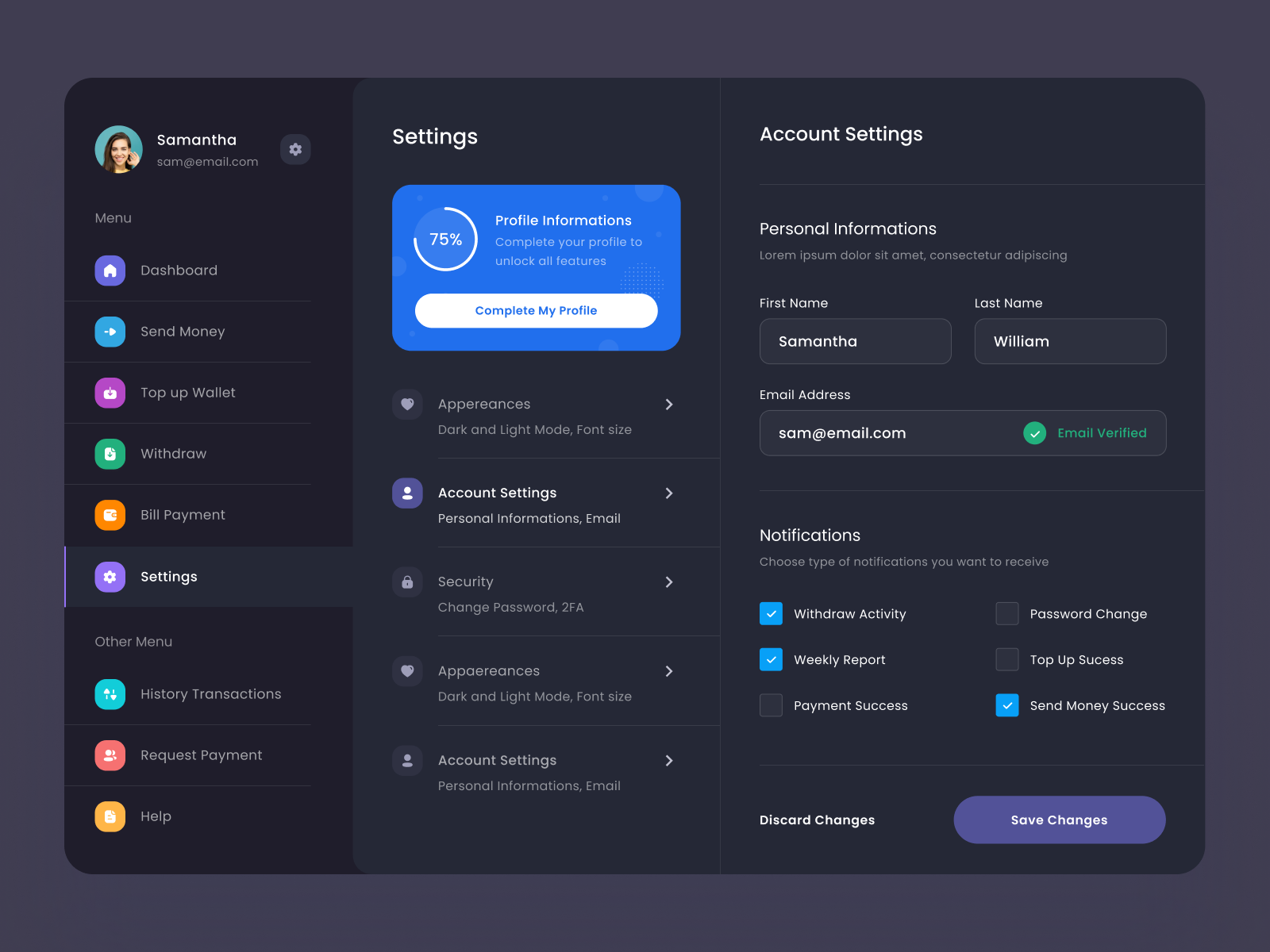Expand the Appaereances chevron arrow
Viewport: 1270px width, 952px height.
669,671
